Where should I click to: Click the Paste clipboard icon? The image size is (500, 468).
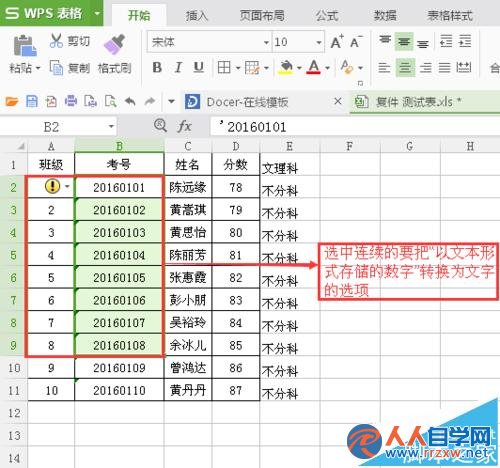25,46
